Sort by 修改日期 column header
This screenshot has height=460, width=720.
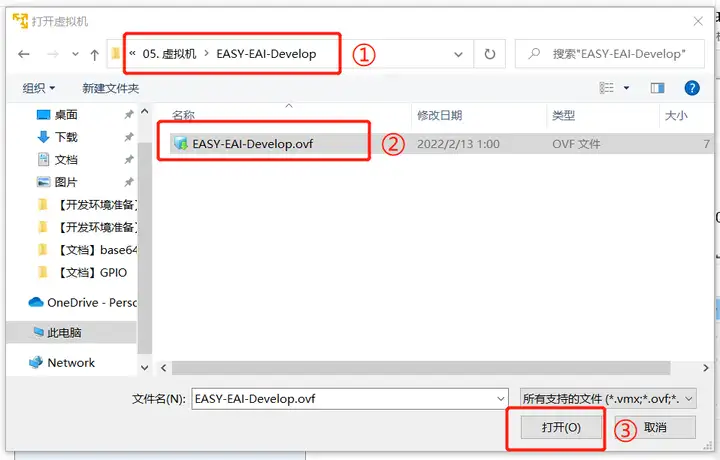tap(439, 115)
